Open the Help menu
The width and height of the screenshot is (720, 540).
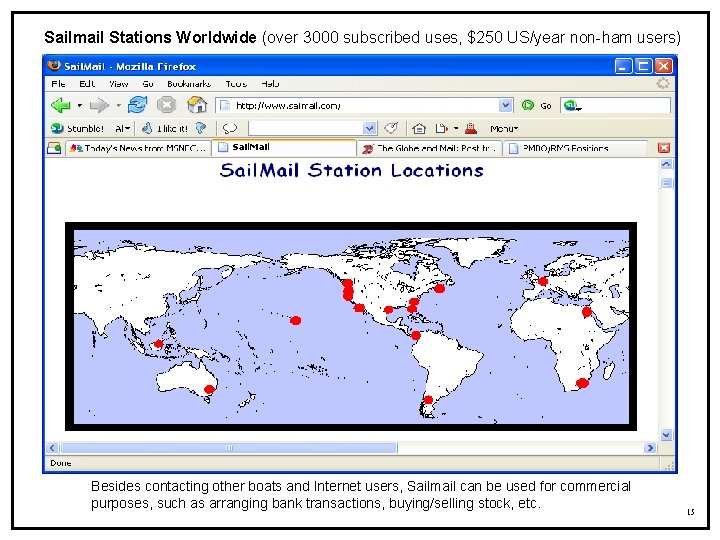(270, 84)
